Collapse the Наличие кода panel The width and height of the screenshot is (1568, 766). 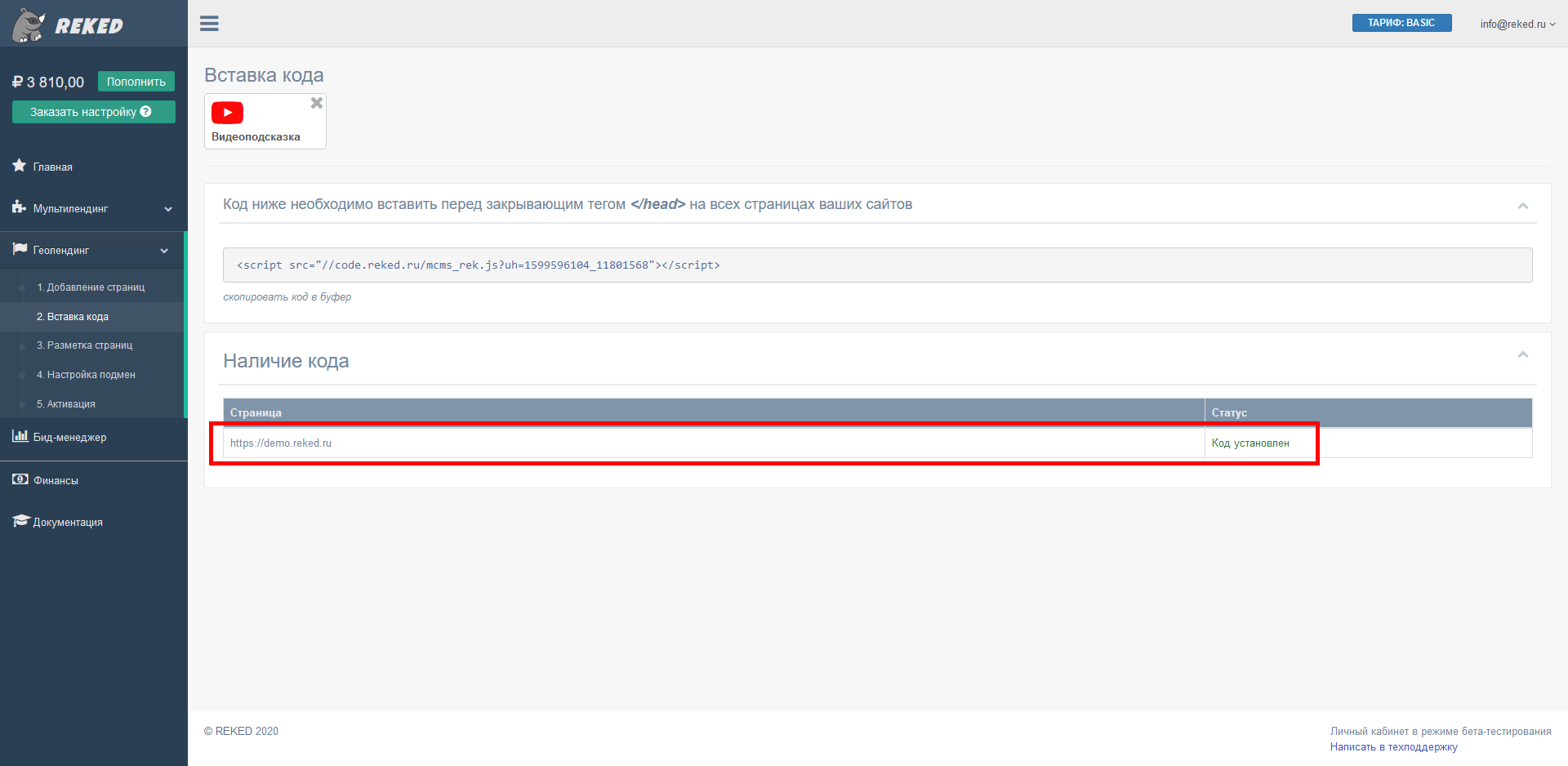(1523, 354)
